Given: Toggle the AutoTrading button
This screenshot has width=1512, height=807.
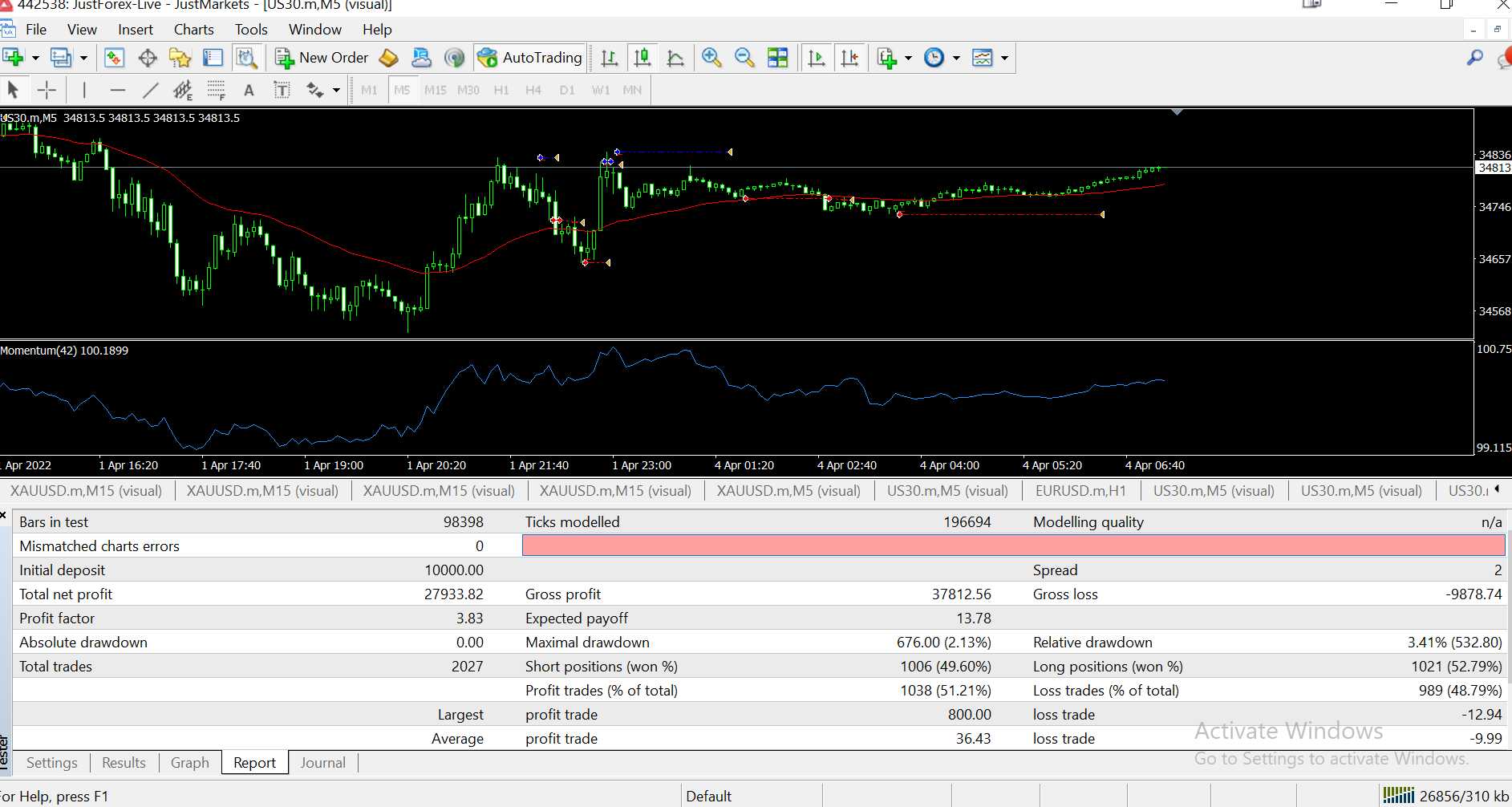Looking at the screenshot, I should click(x=529, y=58).
